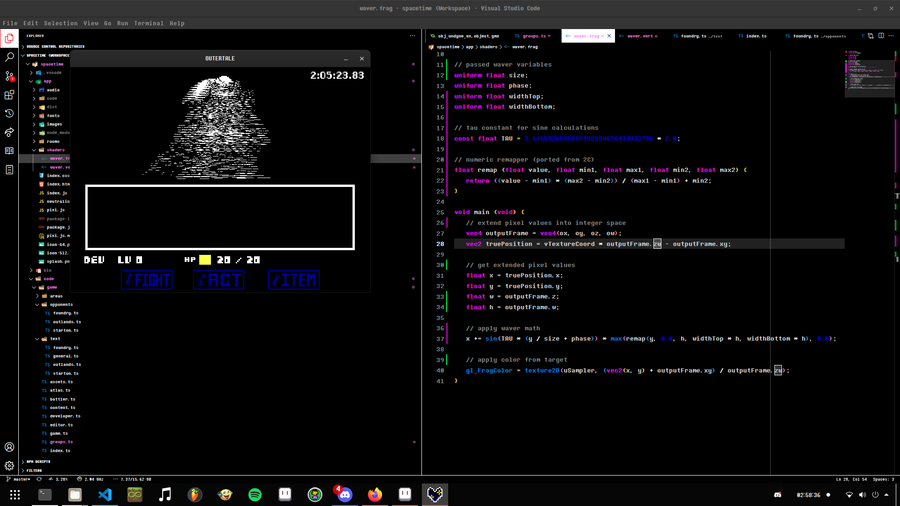Open the Manage gear icon in activity bar
This screenshot has width=900, height=506.
[x=9, y=466]
